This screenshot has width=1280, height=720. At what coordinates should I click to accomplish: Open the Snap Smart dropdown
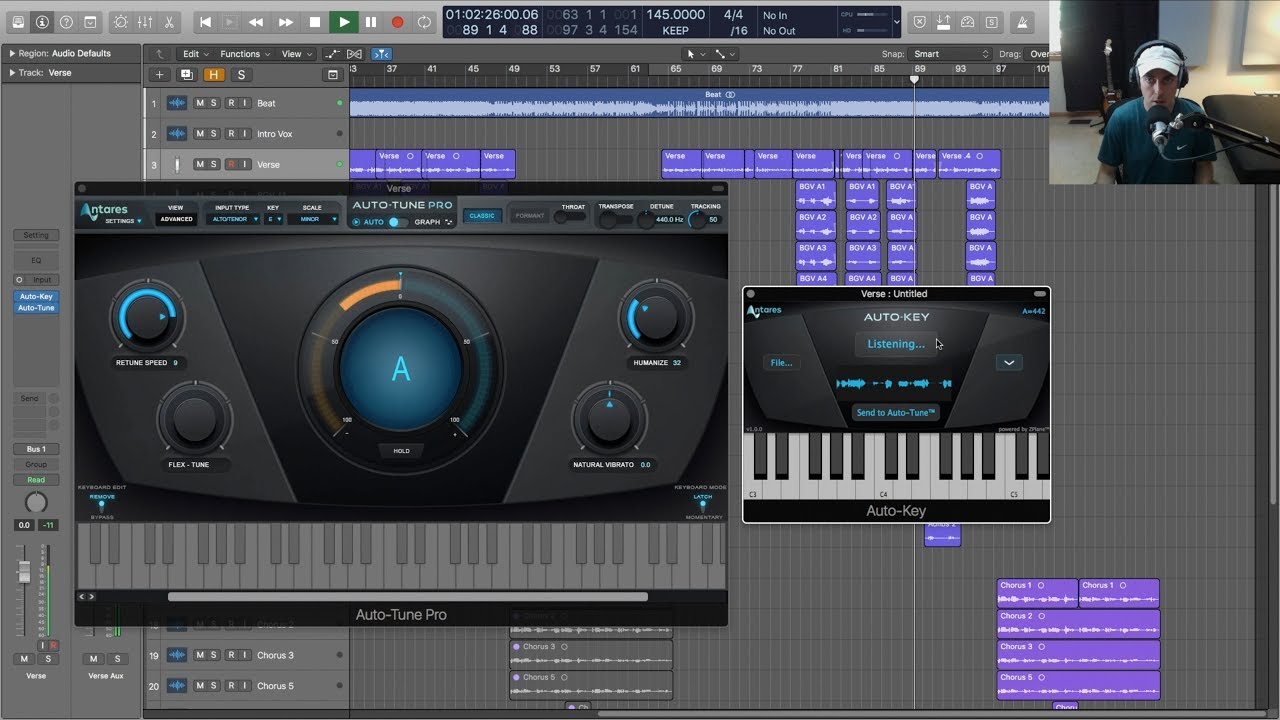pyautogui.click(x=950, y=54)
